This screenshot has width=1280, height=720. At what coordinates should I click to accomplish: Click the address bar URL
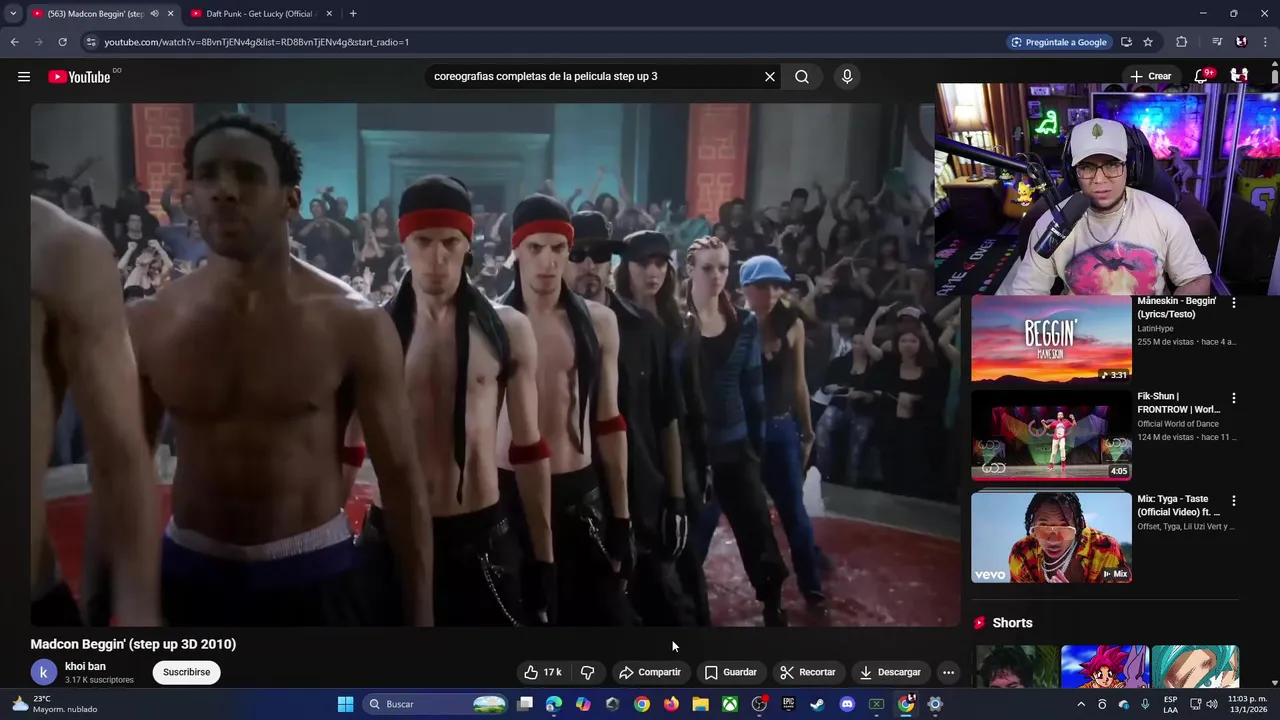point(257,42)
